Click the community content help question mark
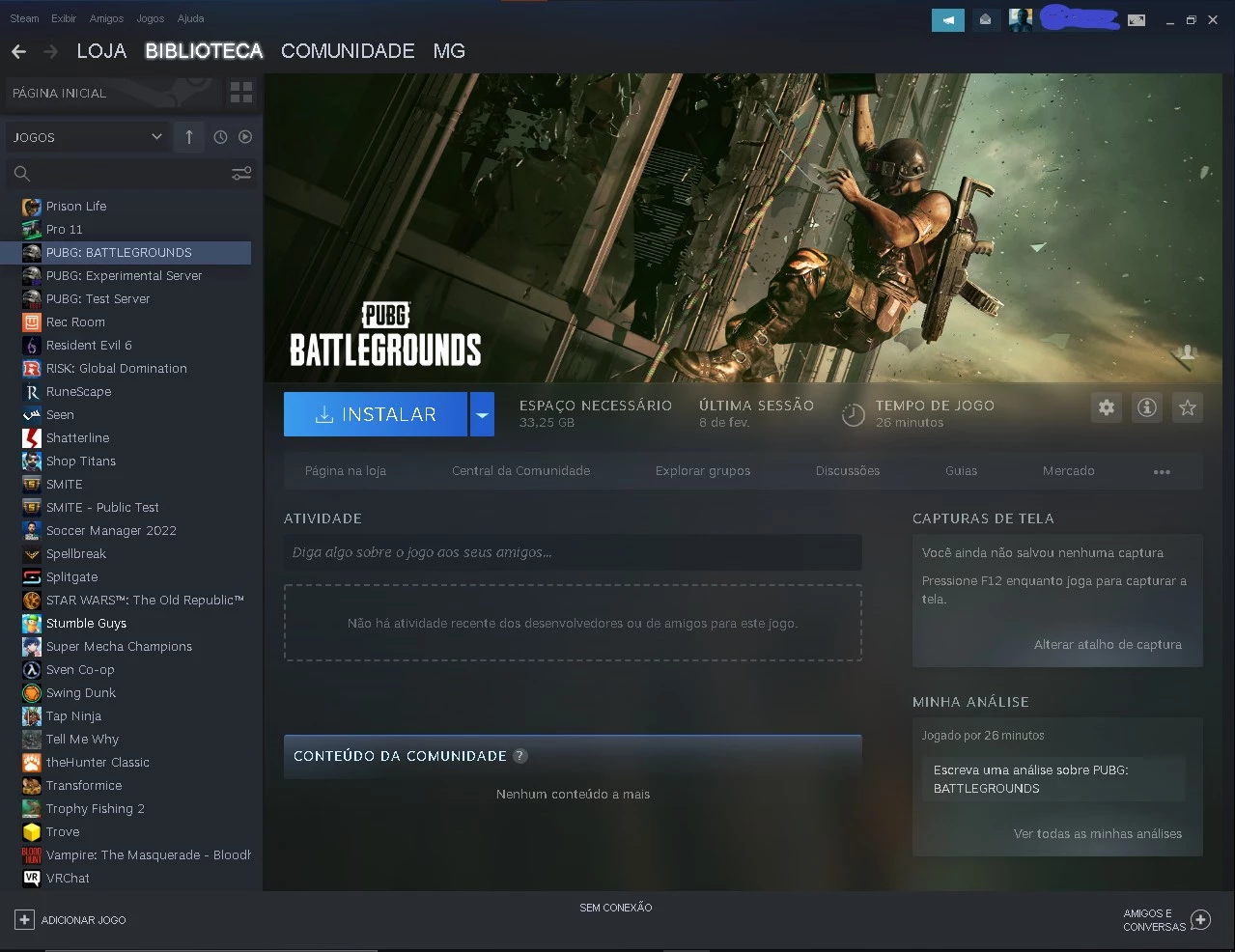This screenshot has height=952, width=1235. tap(520, 756)
